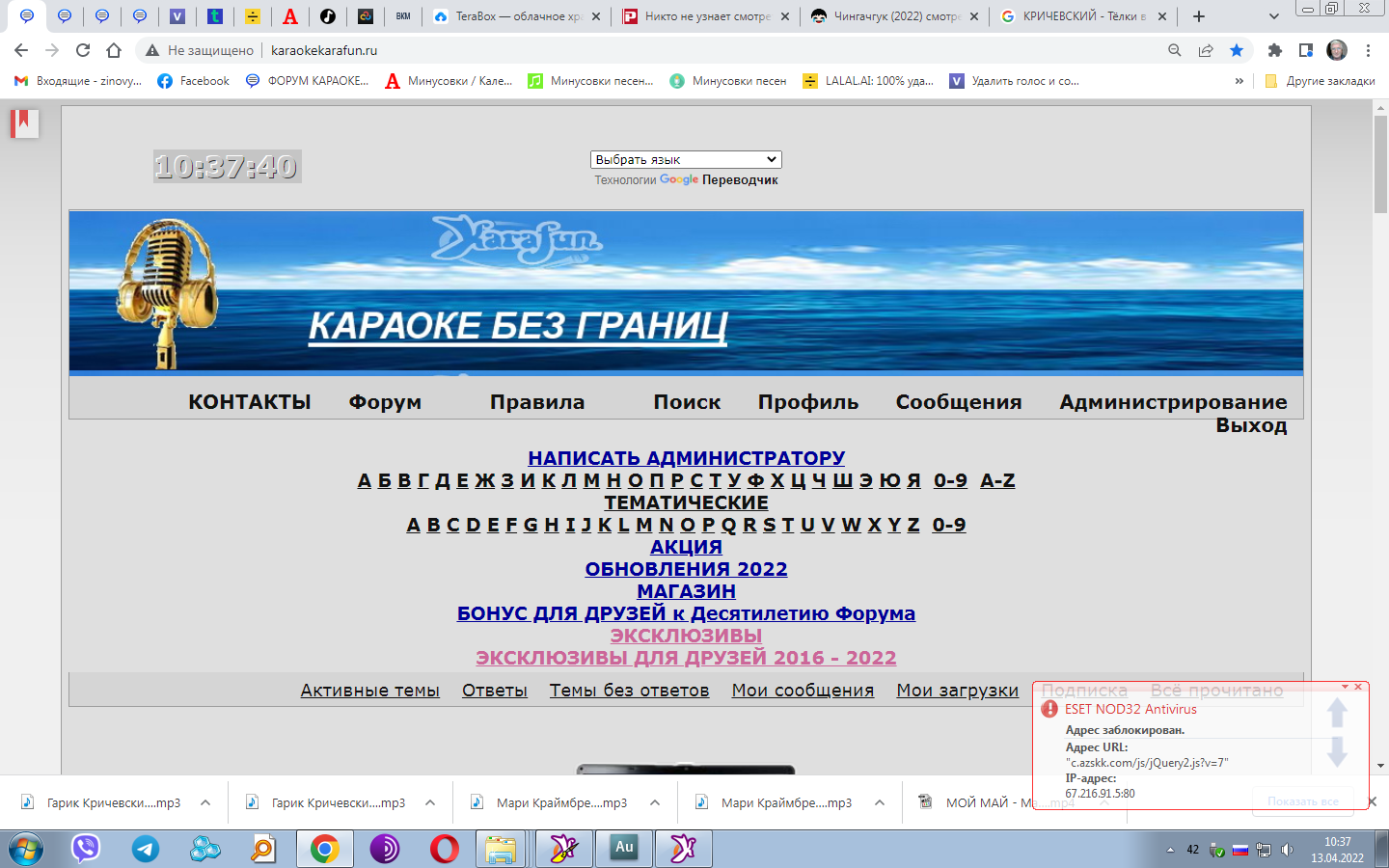1389x868 pixels.
Task: Open the 'A-Z' index link
Action: point(997,480)
